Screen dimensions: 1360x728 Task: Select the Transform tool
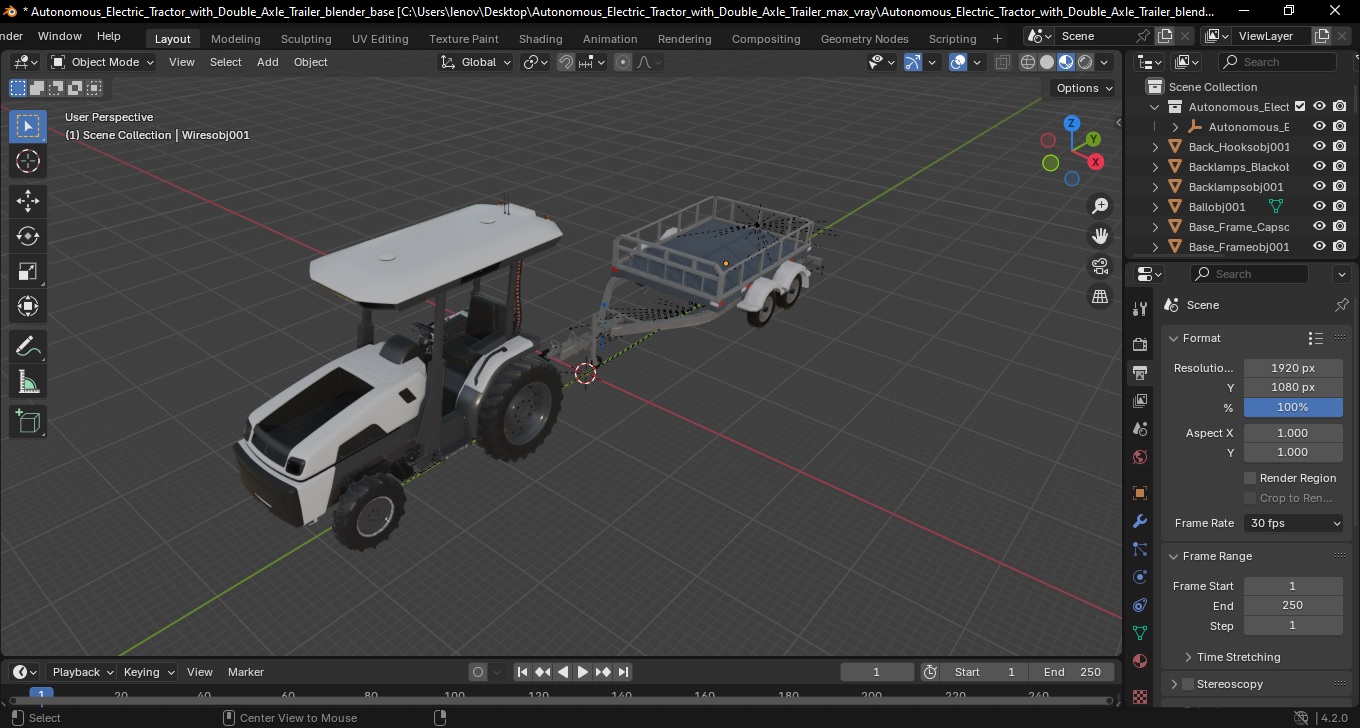tap(28, 306)
